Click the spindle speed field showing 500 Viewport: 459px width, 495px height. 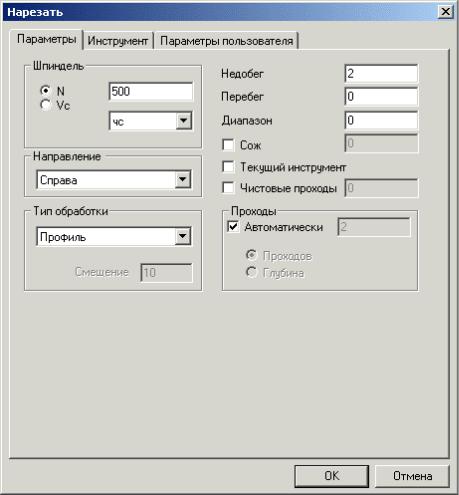tap(151, 91)
